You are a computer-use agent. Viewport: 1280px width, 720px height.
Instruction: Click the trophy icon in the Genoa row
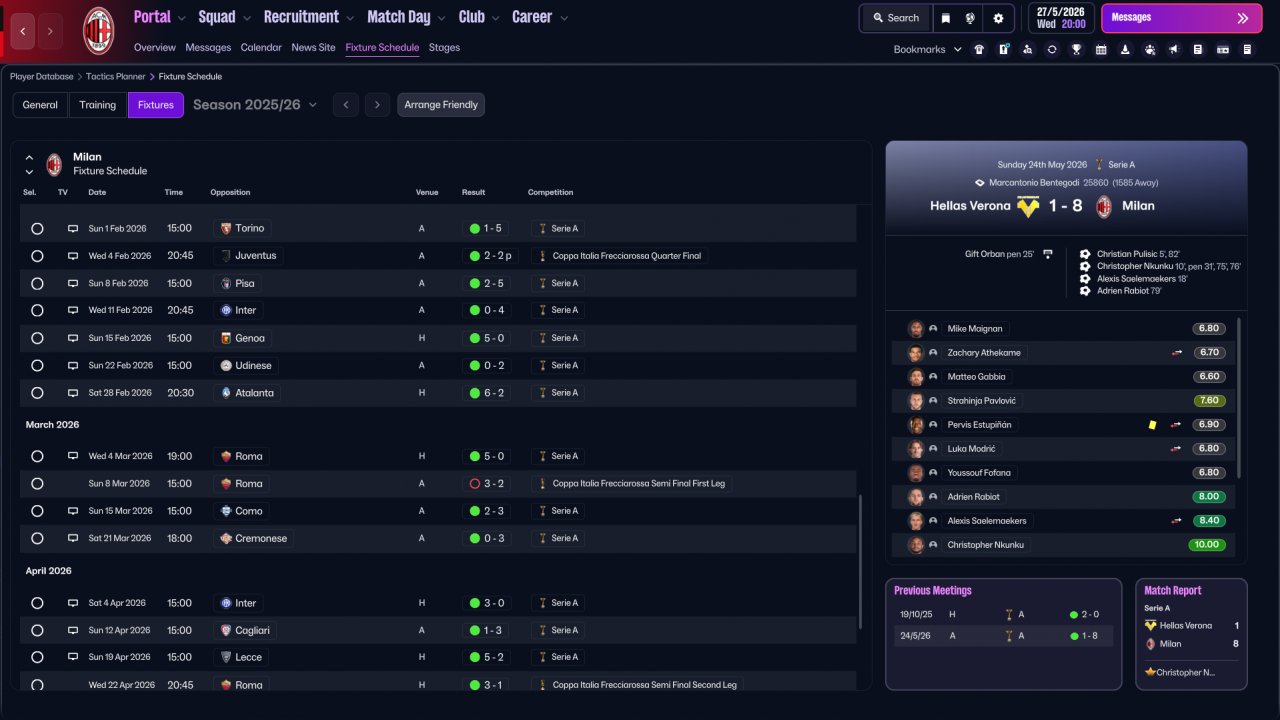pos(543,338)
